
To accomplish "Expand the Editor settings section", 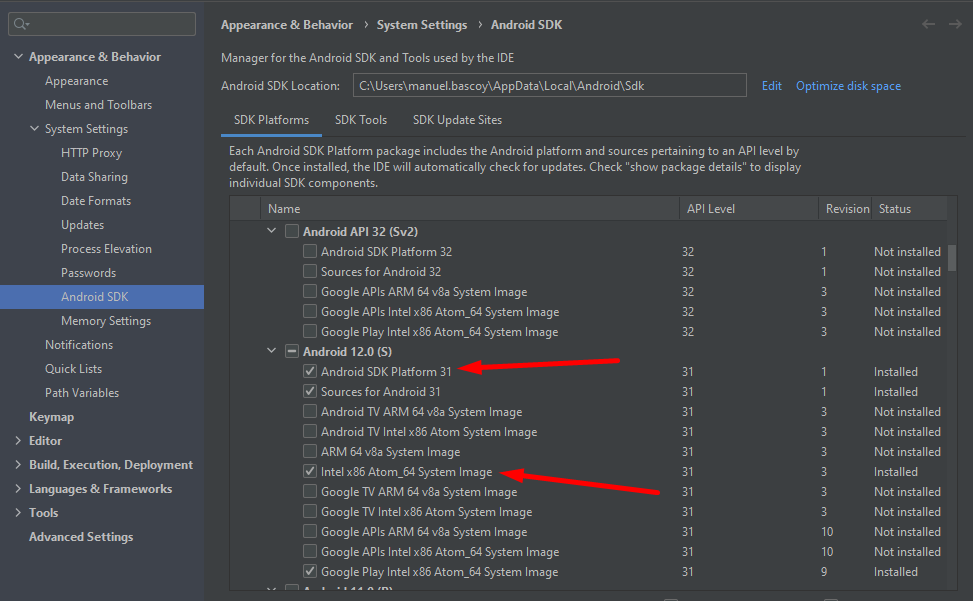I will point(18,441).
